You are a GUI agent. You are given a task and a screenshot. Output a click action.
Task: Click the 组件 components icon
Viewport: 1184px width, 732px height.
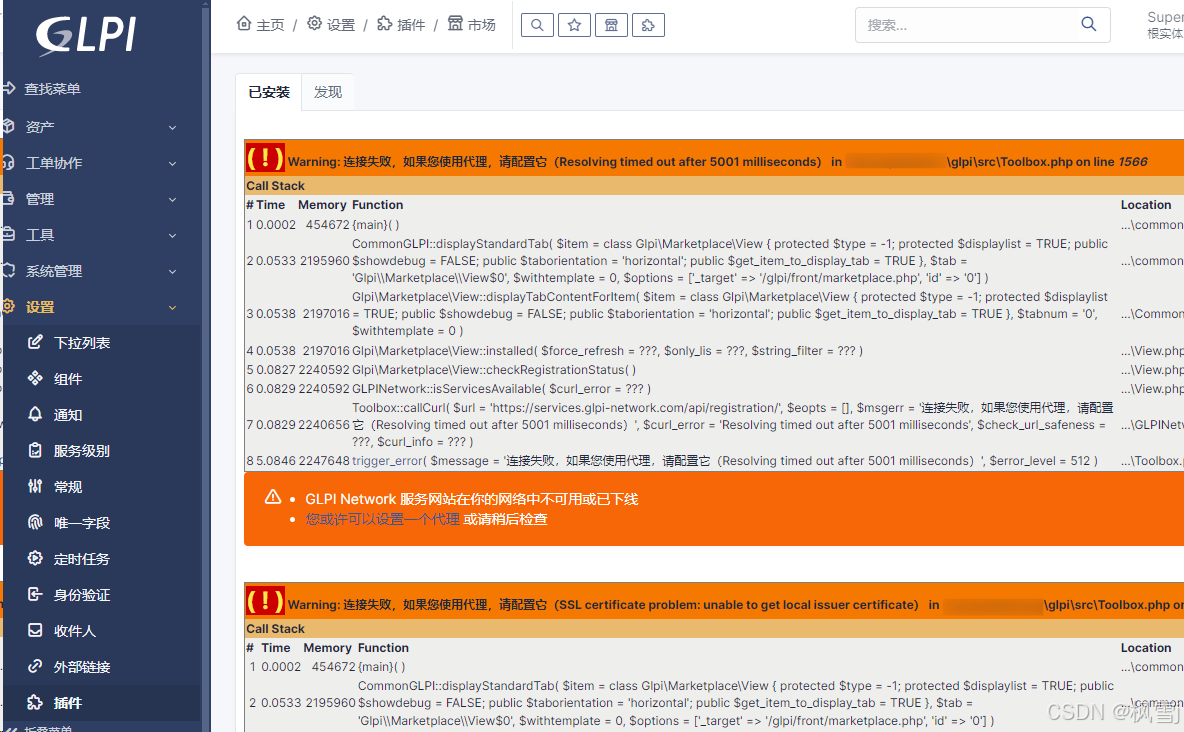(35, 378)
